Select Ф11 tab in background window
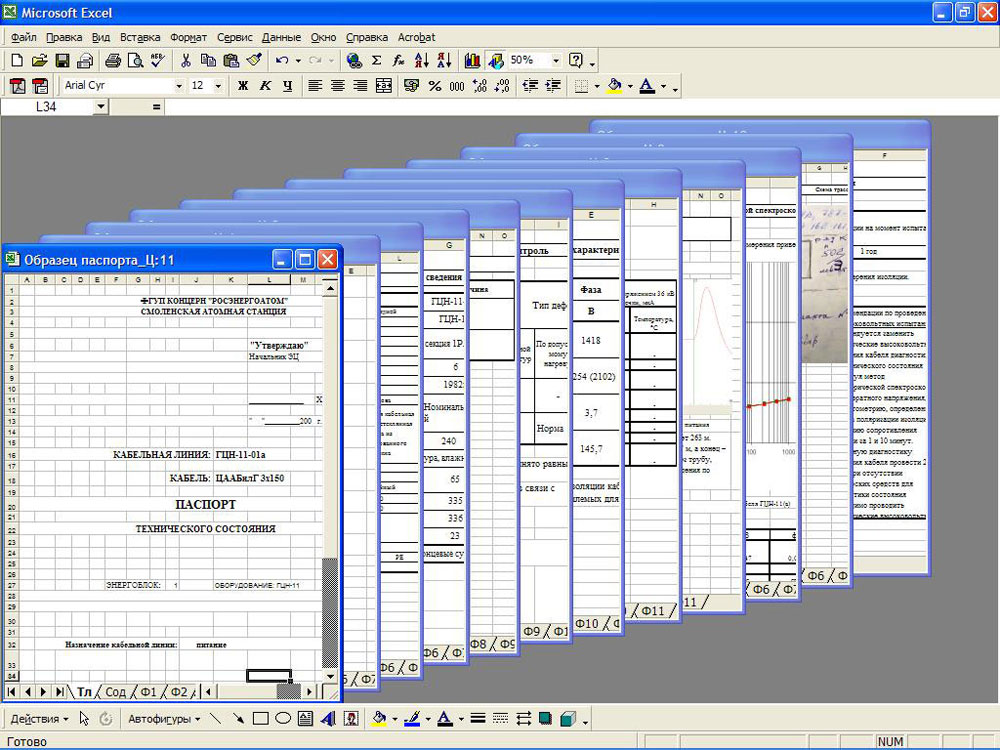Screen dimensions: 1000x750 point(652,610)
